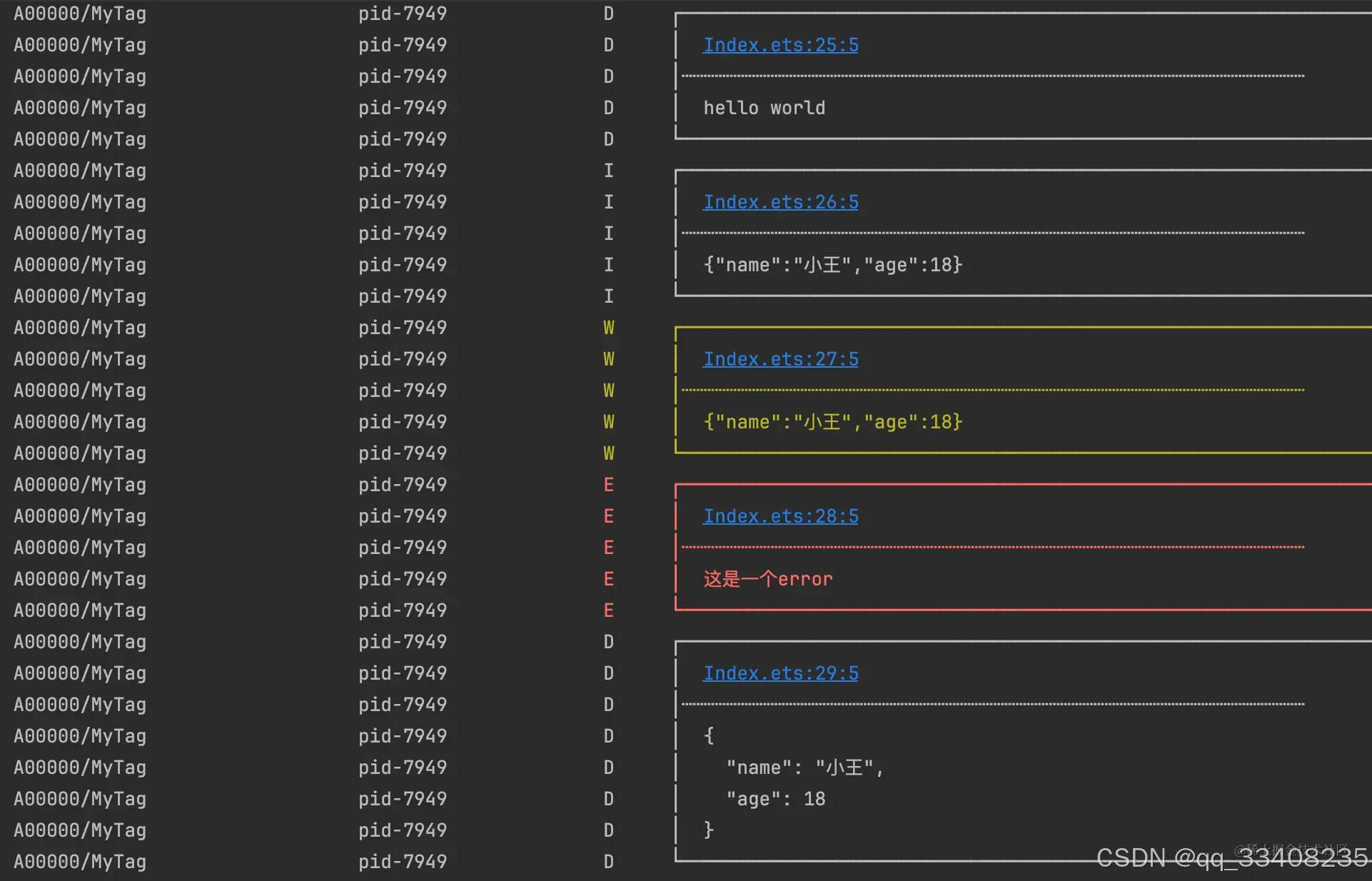Open the Index.ets:25:5 source link
The image size is (1372, 881).
[x=781, y=45]
